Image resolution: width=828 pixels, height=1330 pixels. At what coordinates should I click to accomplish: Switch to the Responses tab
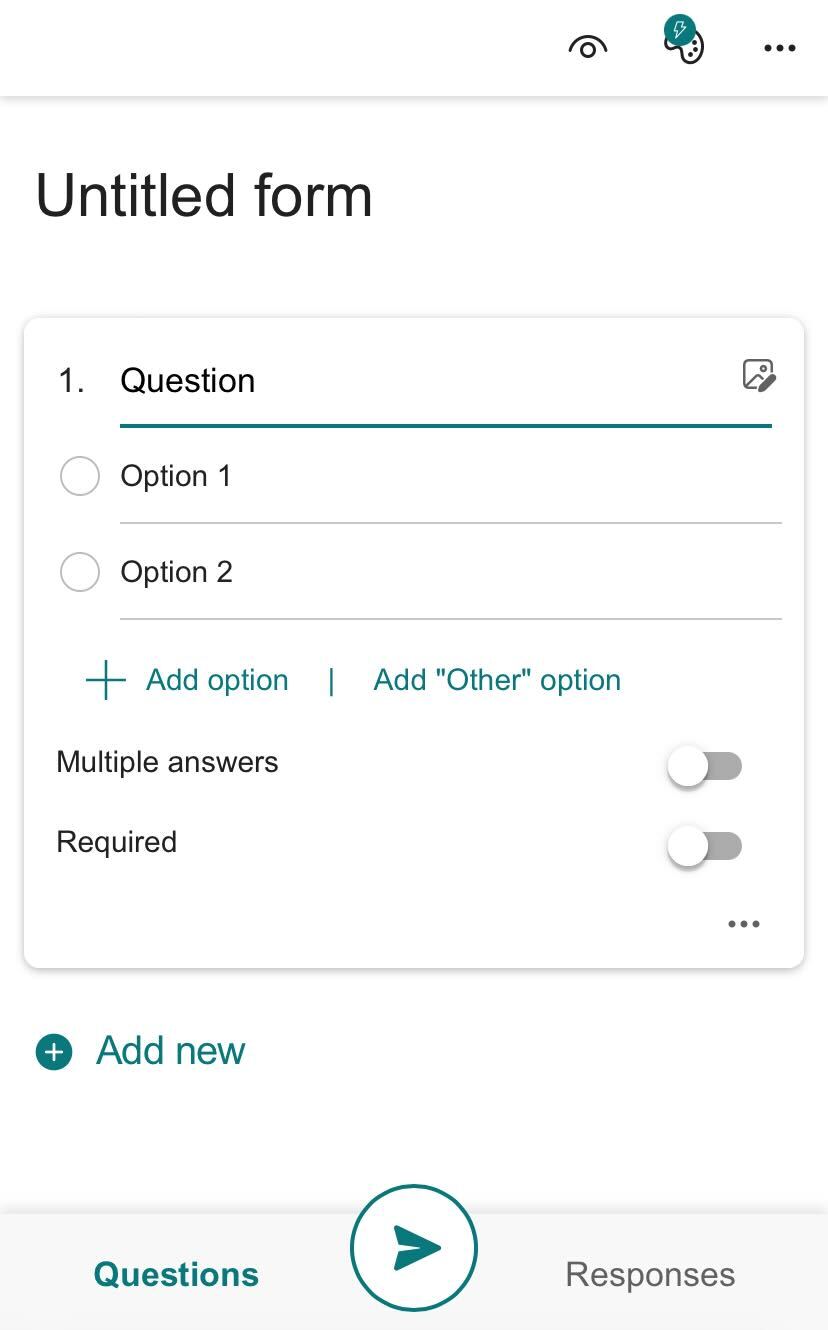650,1274
